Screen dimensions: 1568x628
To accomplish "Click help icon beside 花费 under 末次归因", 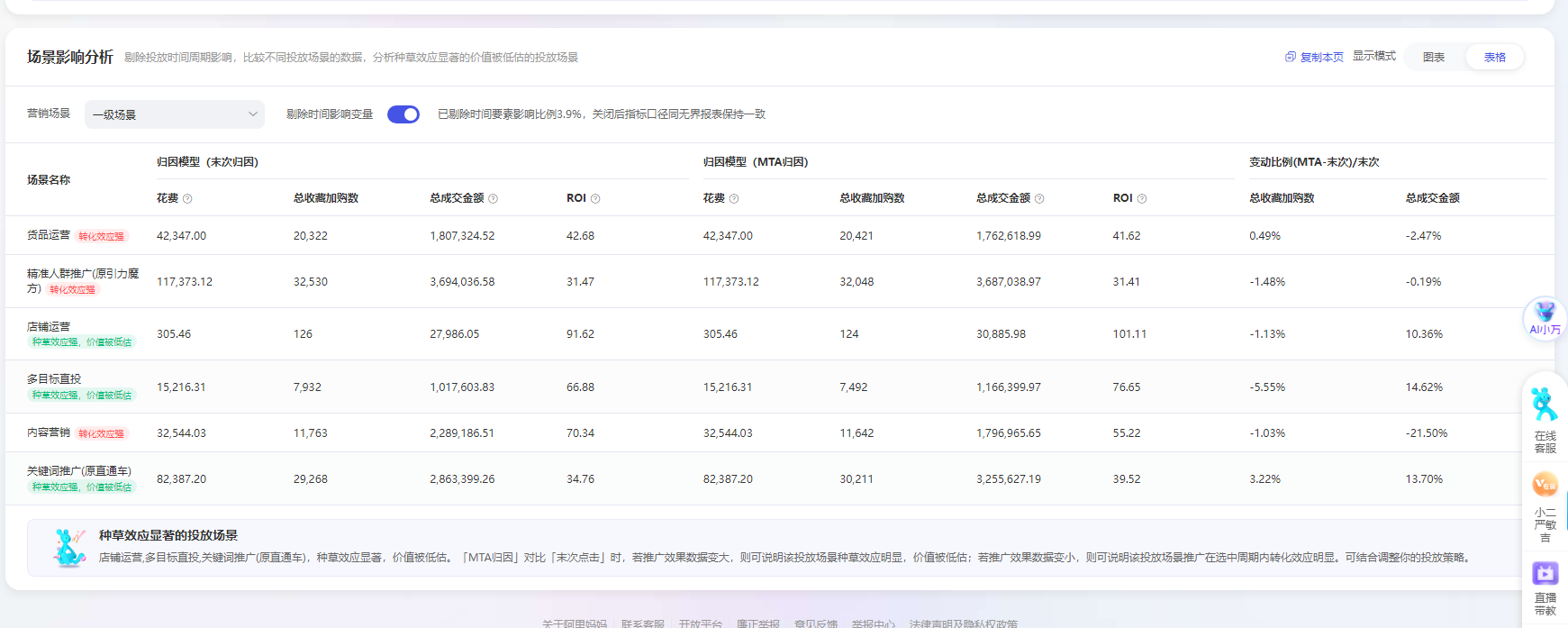I will click(187, 199).
